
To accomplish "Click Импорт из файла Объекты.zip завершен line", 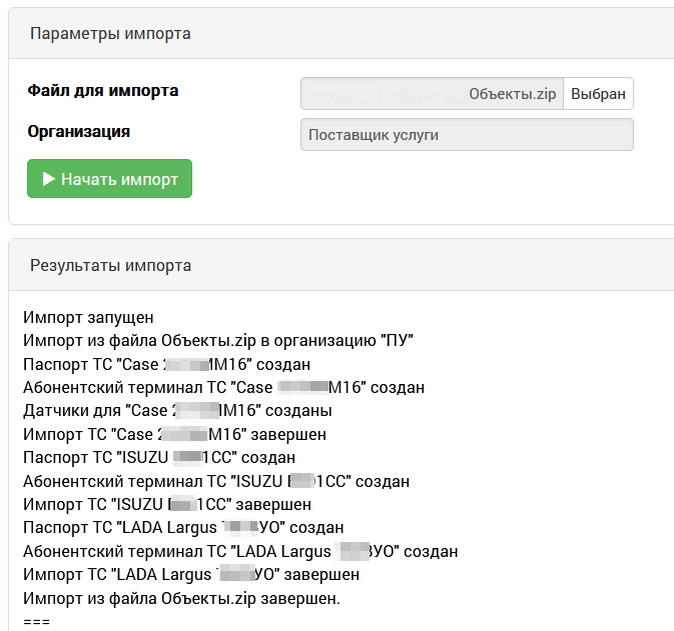I will click(x=182, y=598).
